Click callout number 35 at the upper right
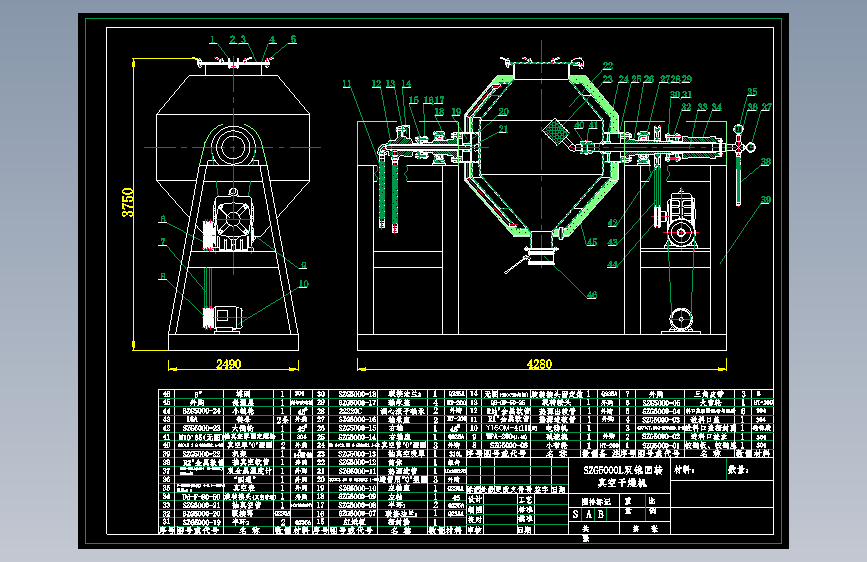Image resolution: width=867 pixels, height=562 pixels. coord(752,92)
